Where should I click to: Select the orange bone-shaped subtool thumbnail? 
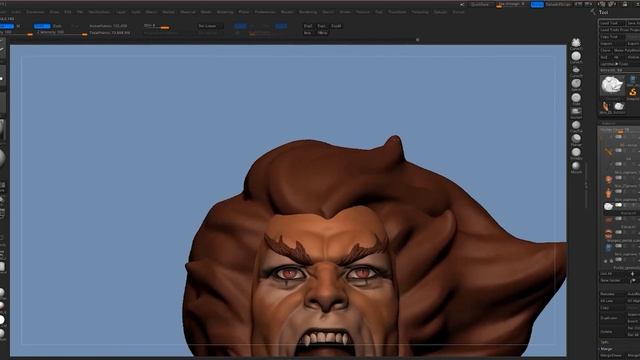[x=608, y=151]
